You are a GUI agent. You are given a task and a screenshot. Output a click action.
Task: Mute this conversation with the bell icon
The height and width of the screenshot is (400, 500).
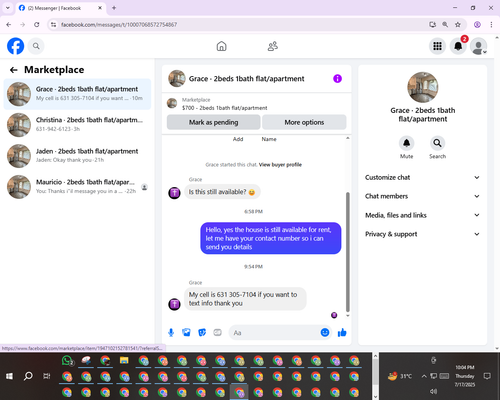point(406,143)
